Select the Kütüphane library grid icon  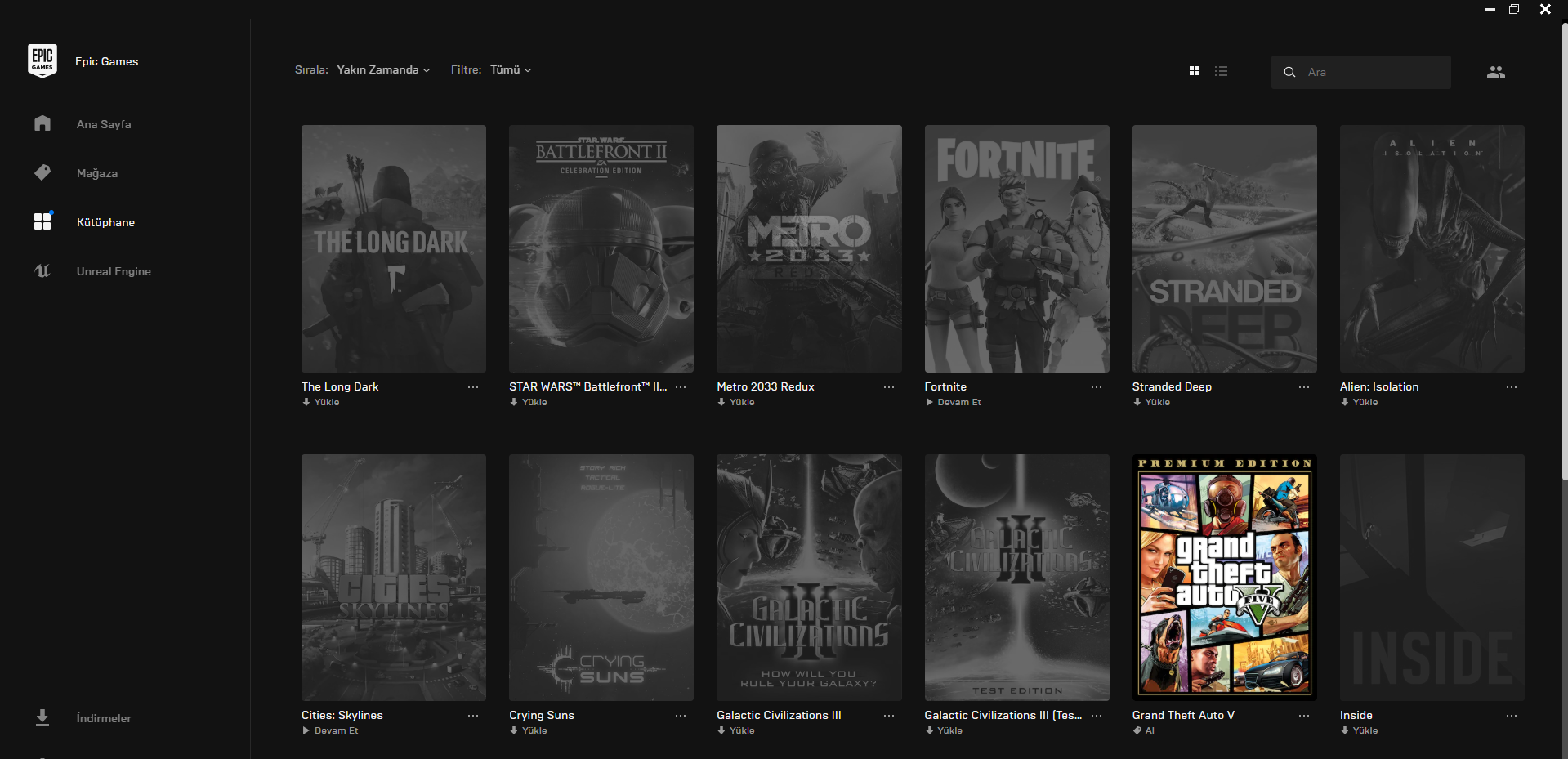point(42,221)
